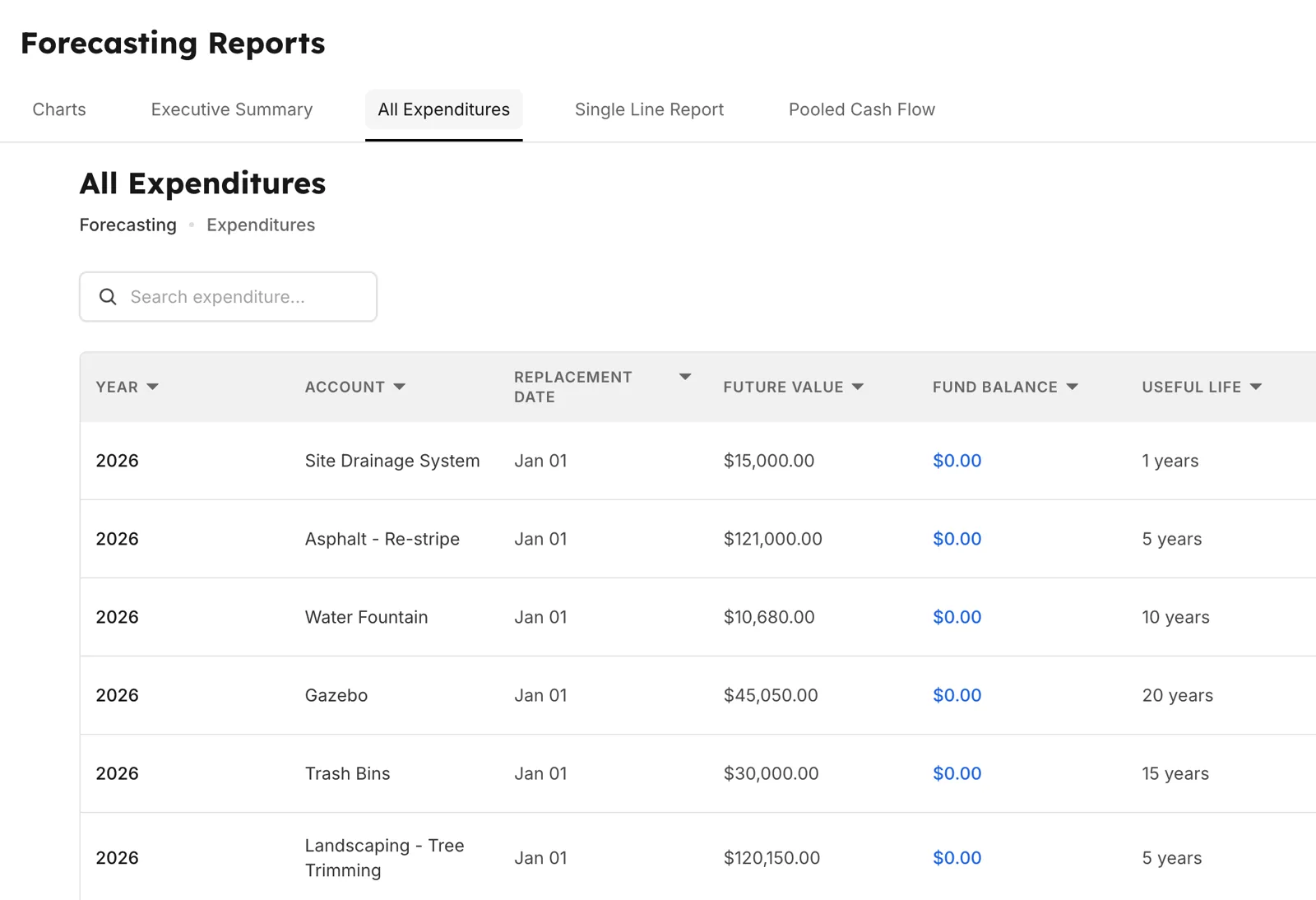This screenshot has height=900, width=1316.
Task: Click the YEAR column header label
Action: [117, 387]
